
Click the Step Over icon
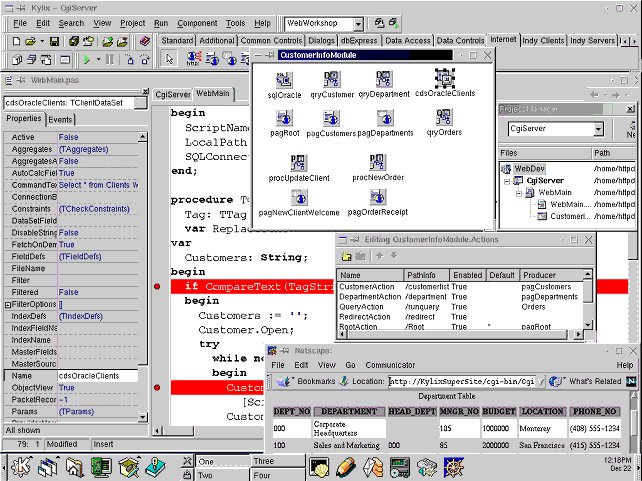pos(145,60)
